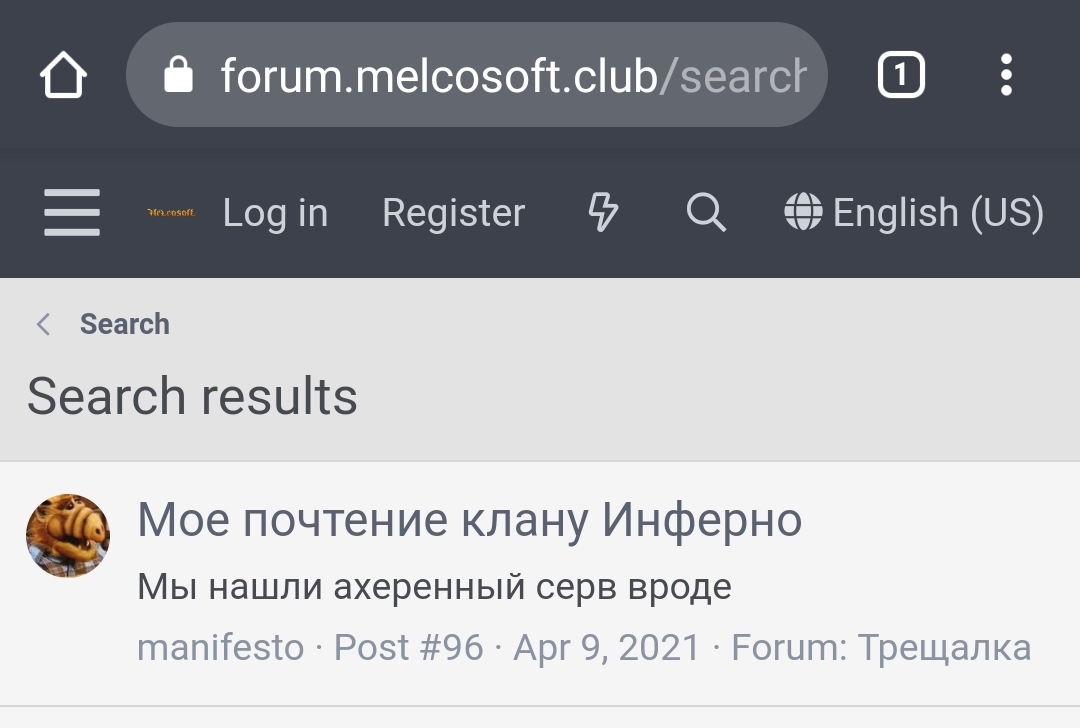Image resolution: width=1080 pixels, height=728 pixels.
Task: Open the browser three-dot overflow menu
Action: tap(1006, 74)
